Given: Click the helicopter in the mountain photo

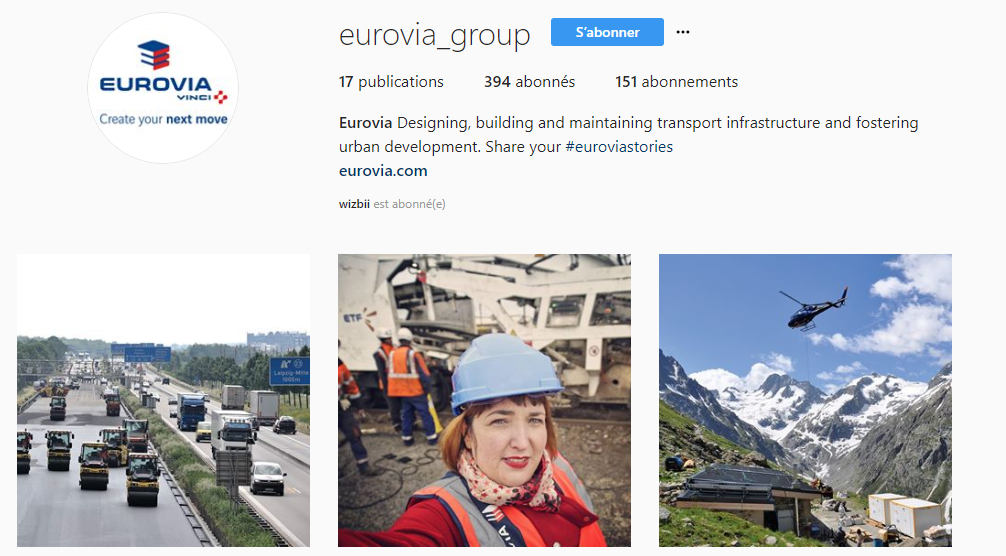Looking at the screenshot, I should [x=814, y=308].
